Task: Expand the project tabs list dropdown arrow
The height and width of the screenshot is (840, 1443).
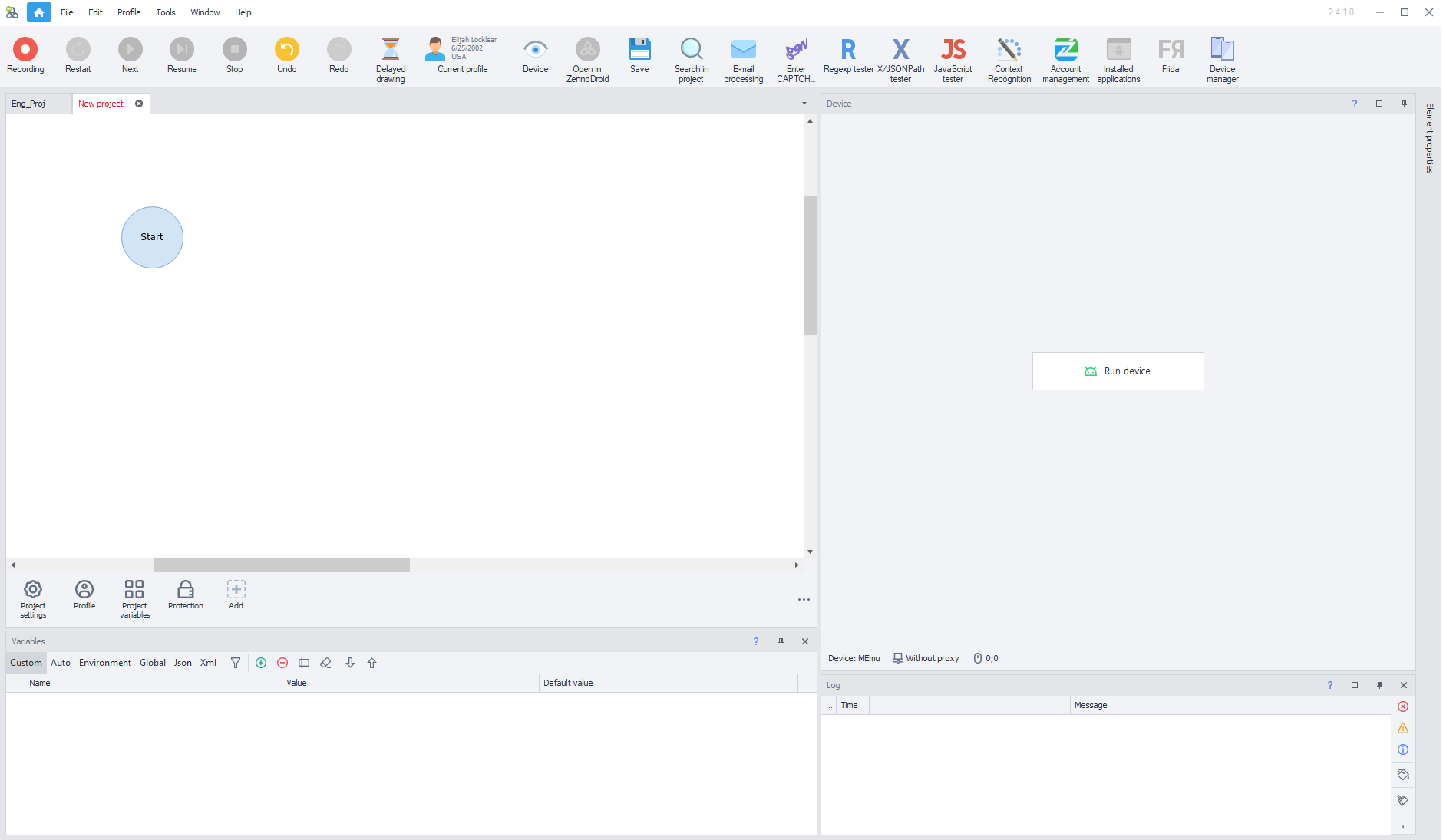Action: click(x=804, y=104)
